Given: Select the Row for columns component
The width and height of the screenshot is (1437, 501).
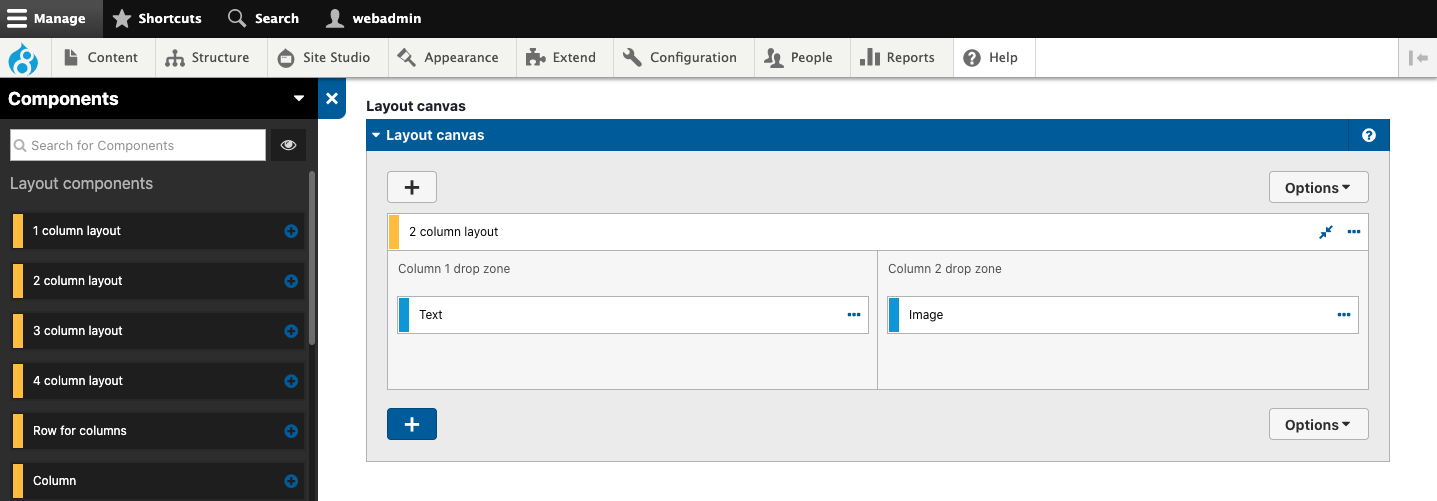Looking at the screenshot, I should click(x=158, y=431).
